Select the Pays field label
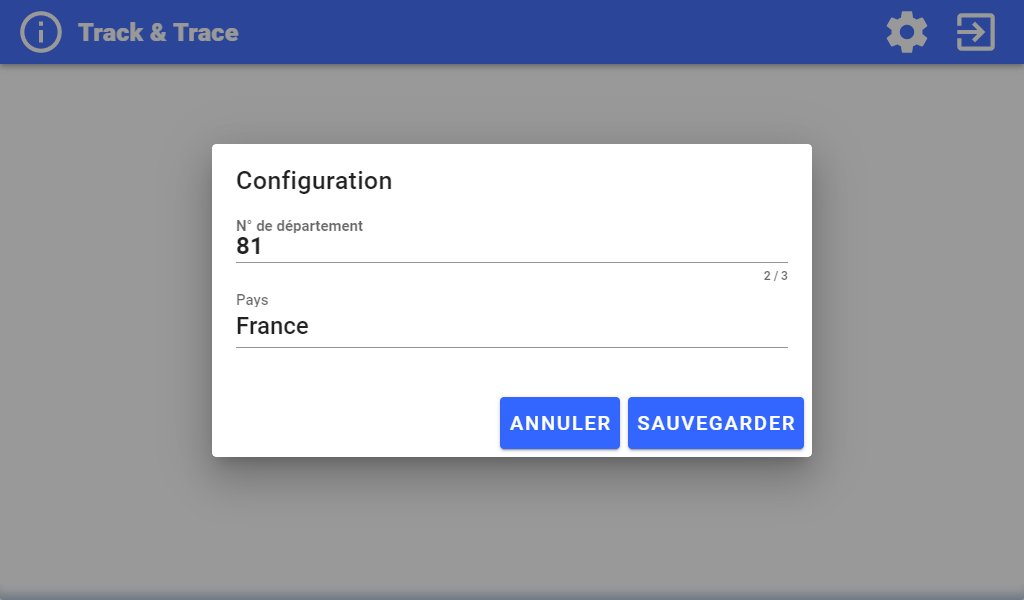Screen dimensions: 1024x600 252,300
